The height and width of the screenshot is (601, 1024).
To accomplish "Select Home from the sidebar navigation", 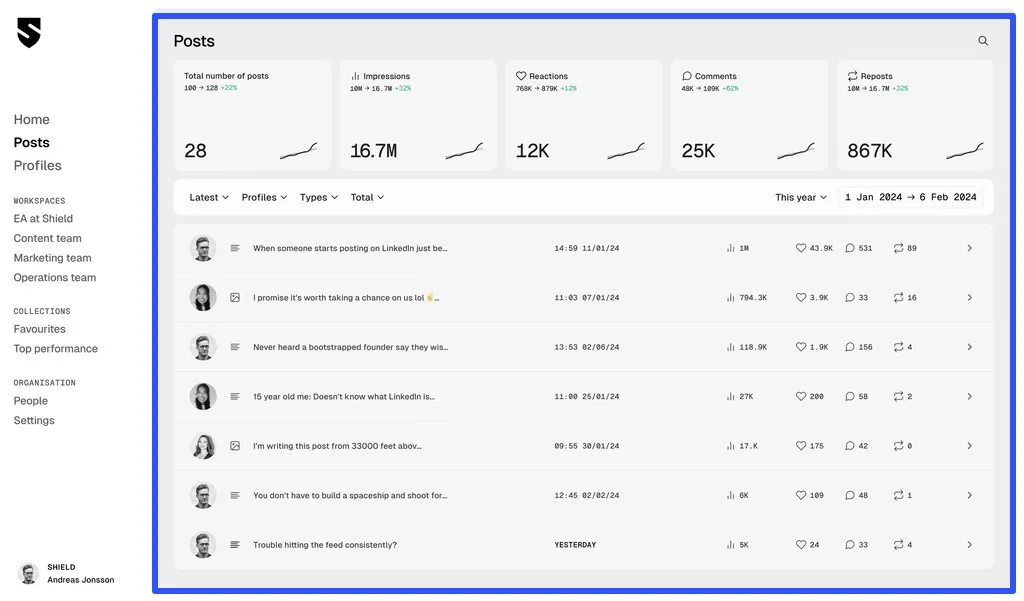I will click(31, 119).
